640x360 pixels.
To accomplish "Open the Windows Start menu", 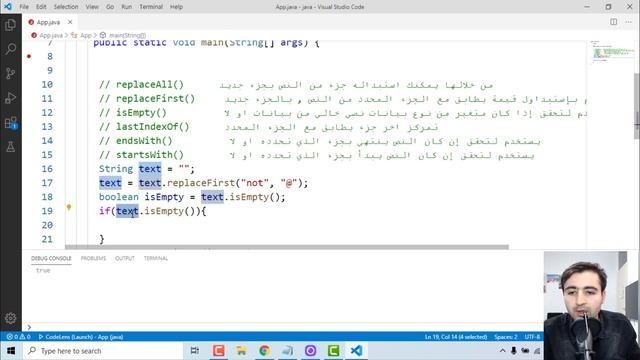I will click(x=11, y=351).
